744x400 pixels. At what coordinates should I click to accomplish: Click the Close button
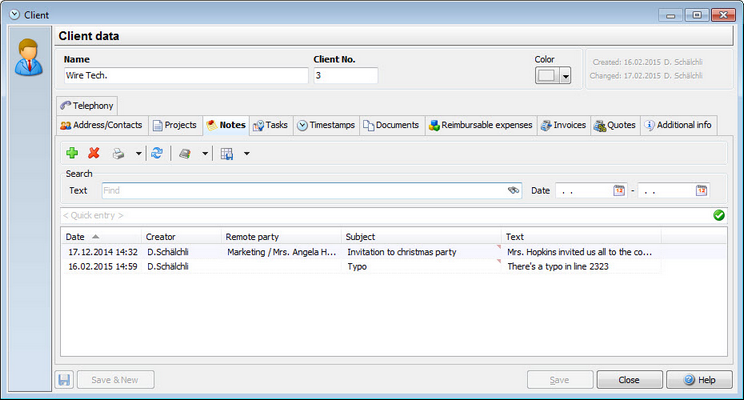(629, 380)
